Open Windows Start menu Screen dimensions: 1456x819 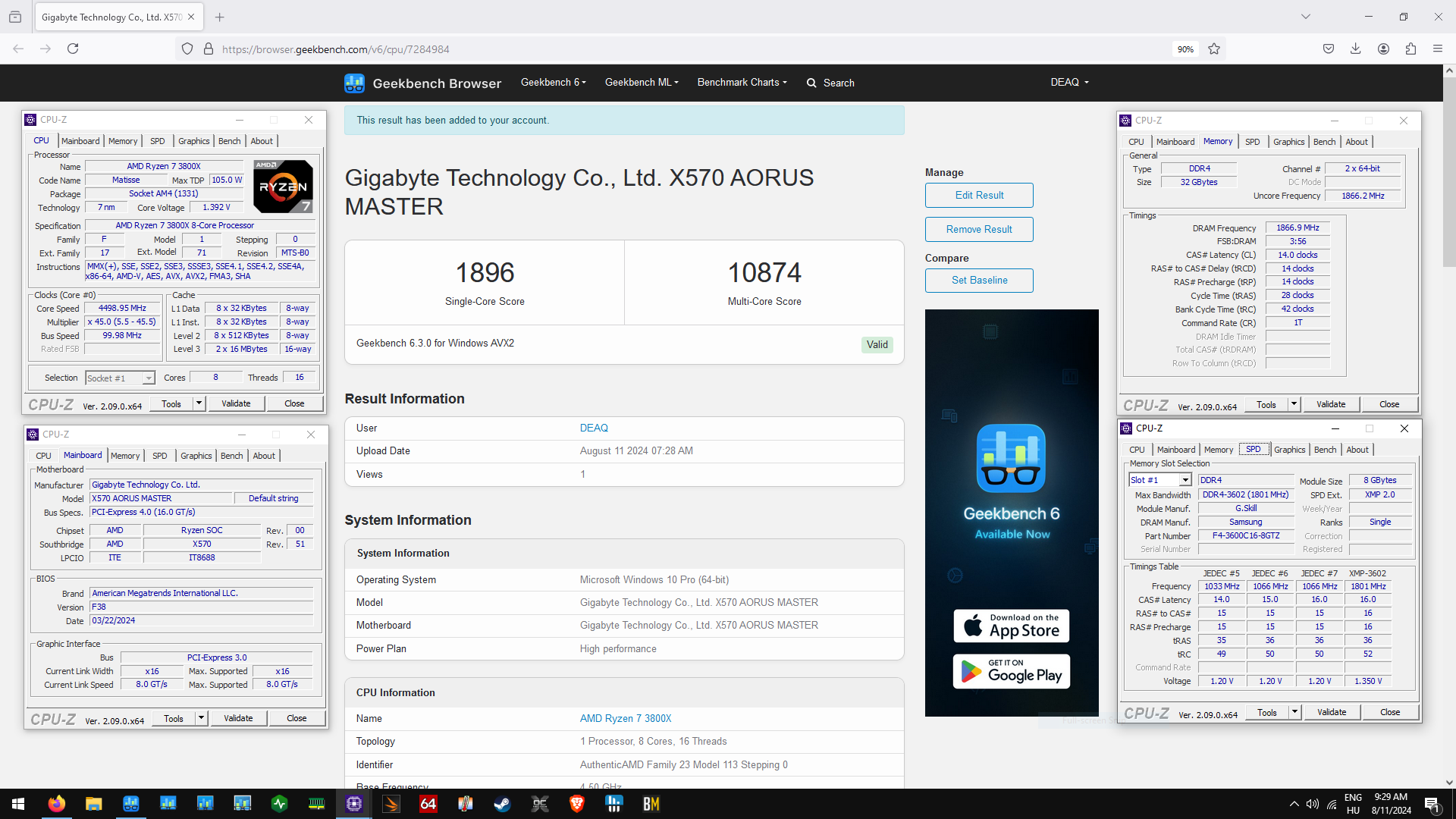coord(18,804)
